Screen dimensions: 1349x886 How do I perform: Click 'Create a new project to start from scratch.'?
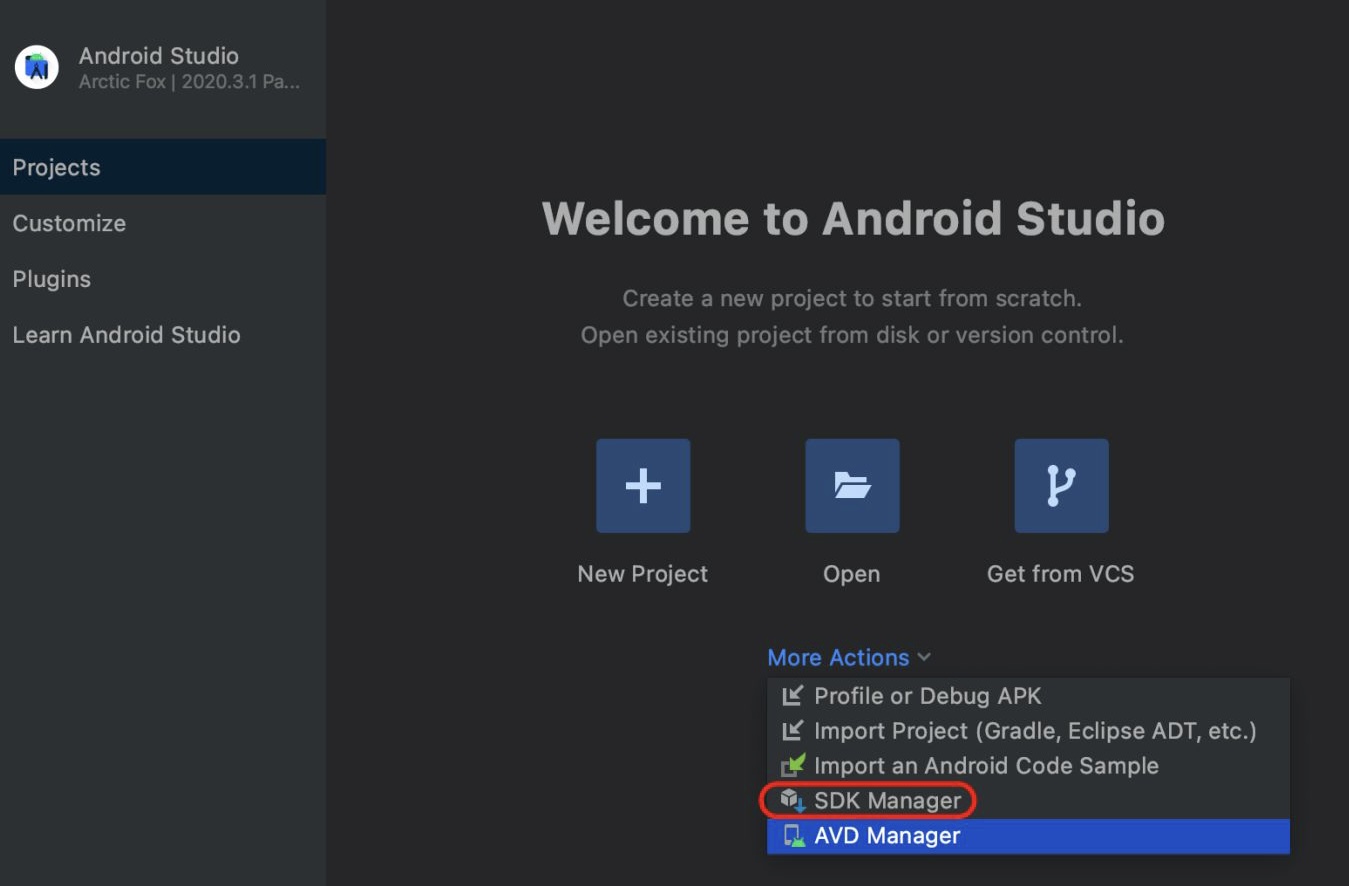(x=852, y=298)
